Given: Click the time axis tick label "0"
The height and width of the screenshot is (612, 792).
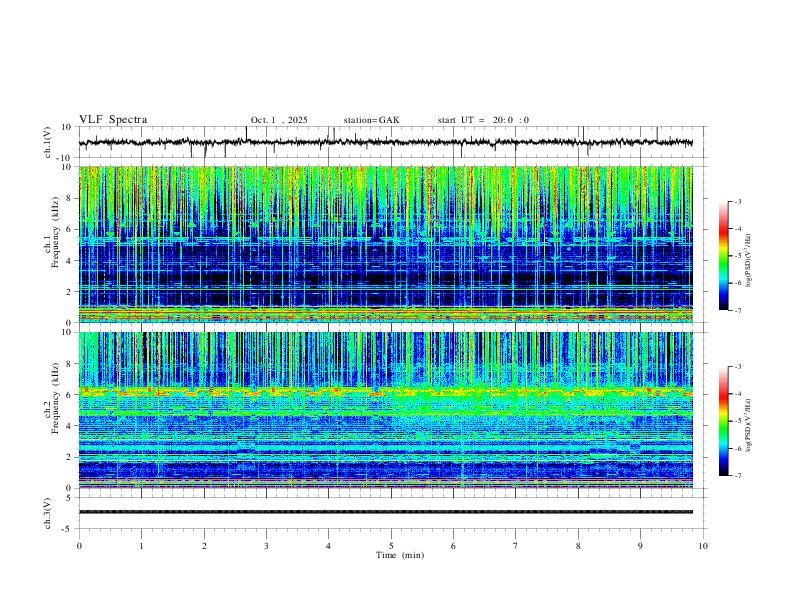Looking at the screenshot, I should (79, 546).
